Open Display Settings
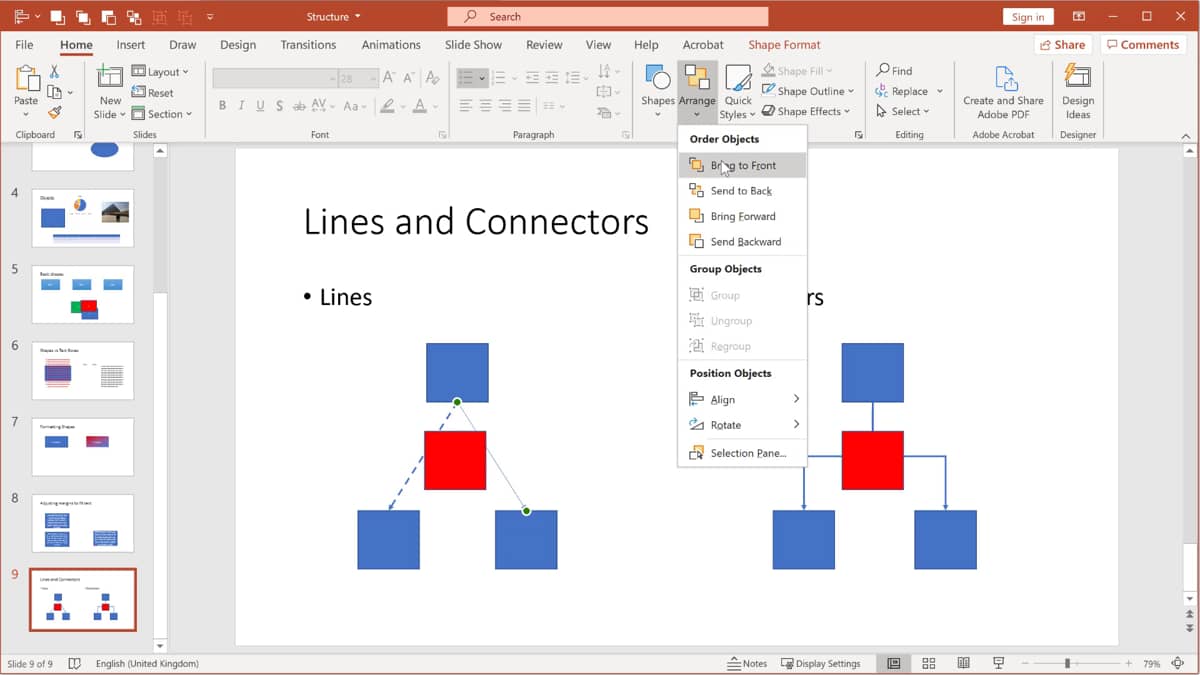The width and height of the screenshot is (1200, 675). (821, 664)
